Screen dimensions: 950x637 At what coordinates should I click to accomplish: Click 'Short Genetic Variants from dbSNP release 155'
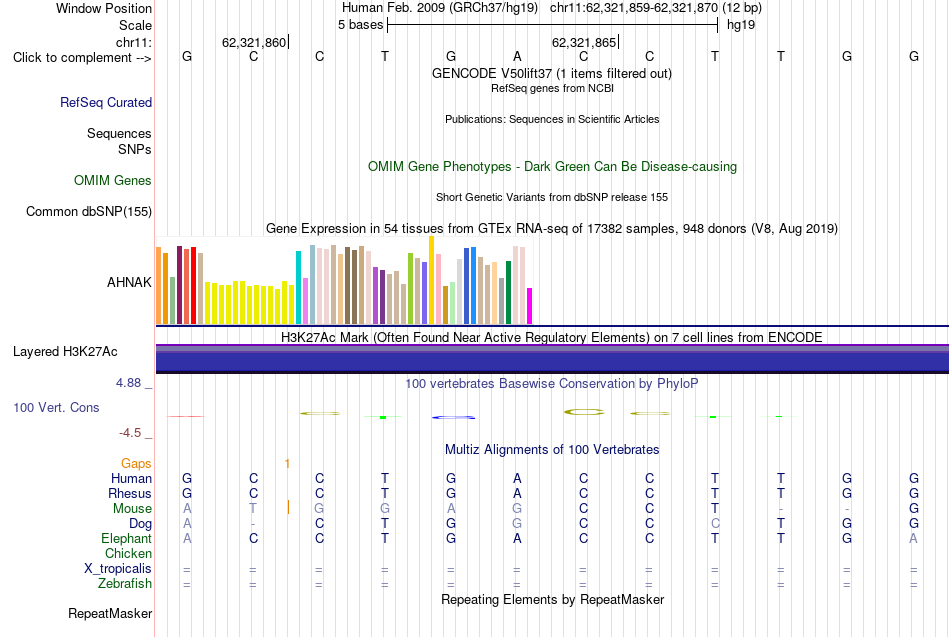click(x=552, y=198)
